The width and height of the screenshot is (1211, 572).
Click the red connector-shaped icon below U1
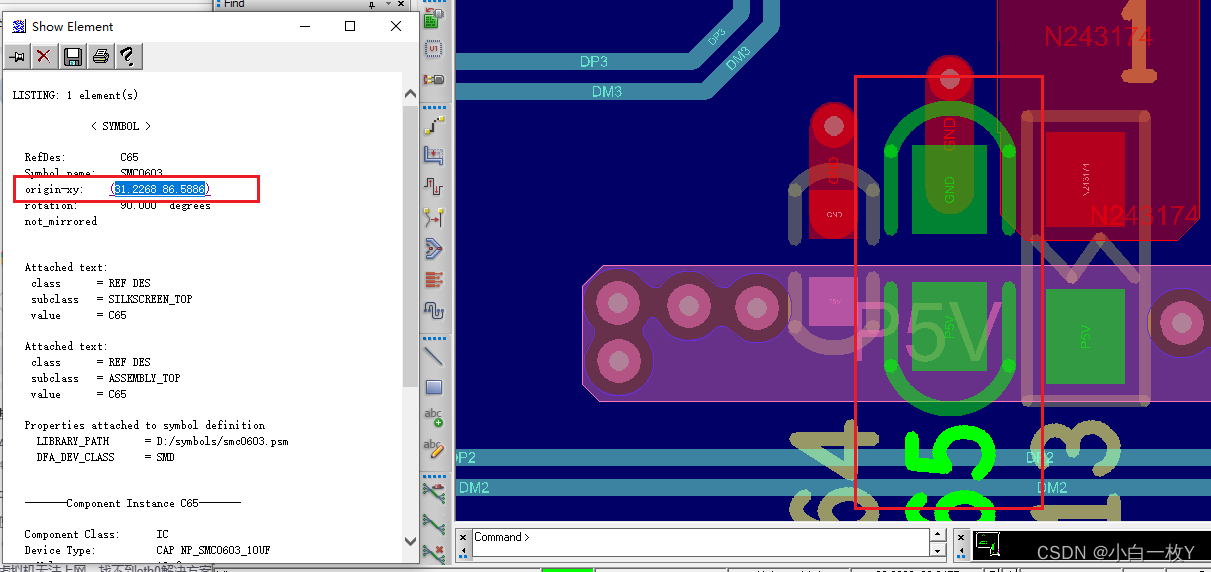[x=434, y=79]
